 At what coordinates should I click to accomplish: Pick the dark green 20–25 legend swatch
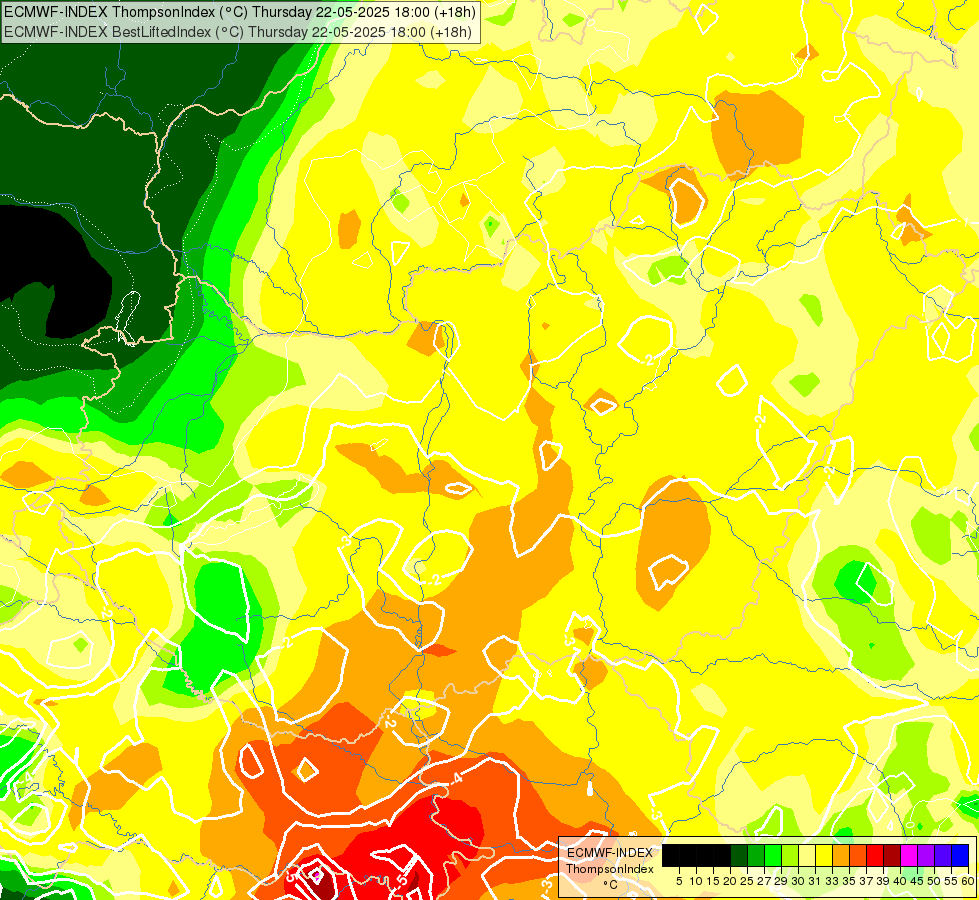739,856
